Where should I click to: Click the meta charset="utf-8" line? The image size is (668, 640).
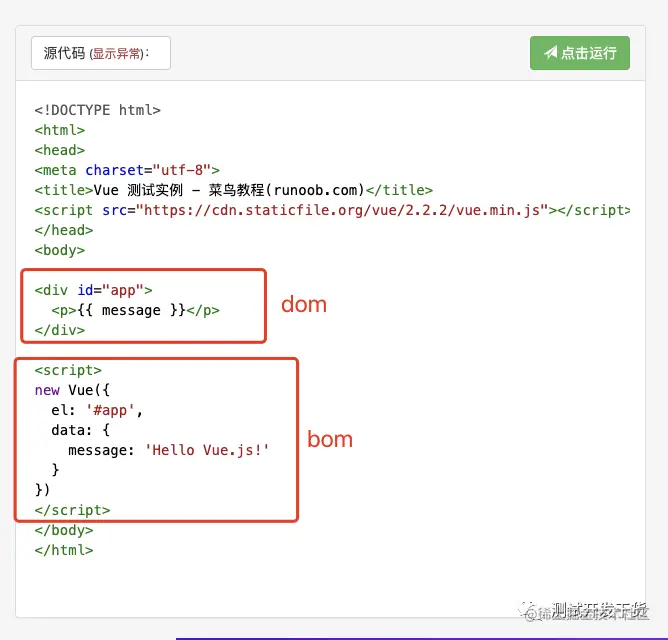pyautogui.click(x=127, y=170)
